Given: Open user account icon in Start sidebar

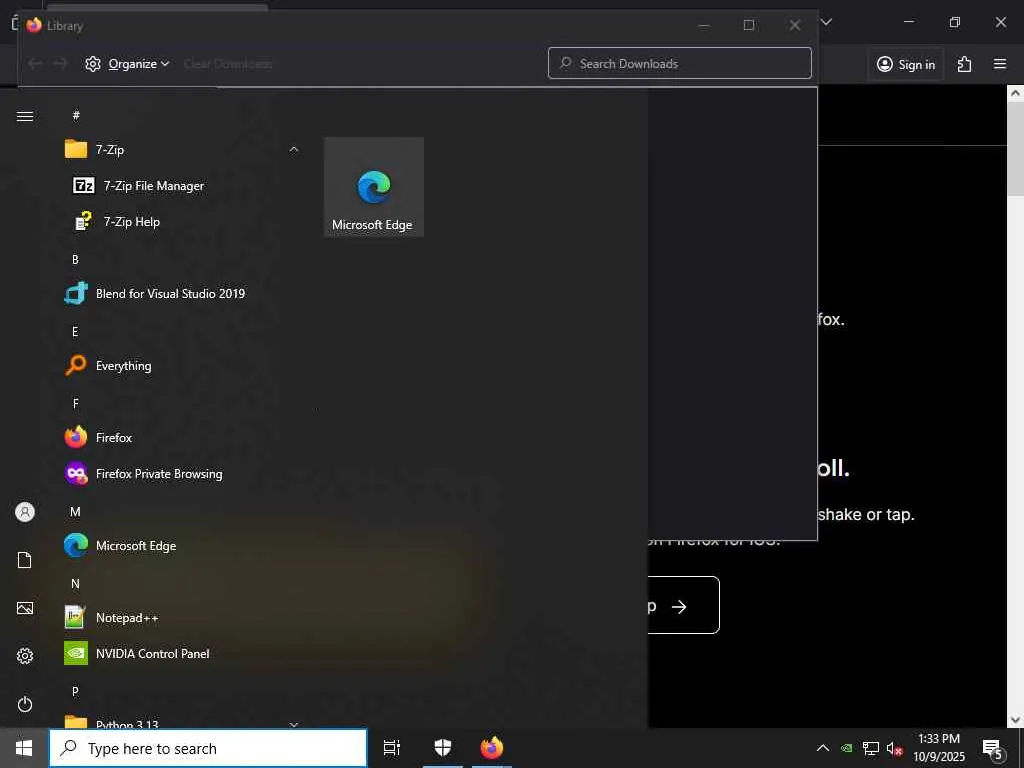Looking at the screenshot, I should pos(25,512).
